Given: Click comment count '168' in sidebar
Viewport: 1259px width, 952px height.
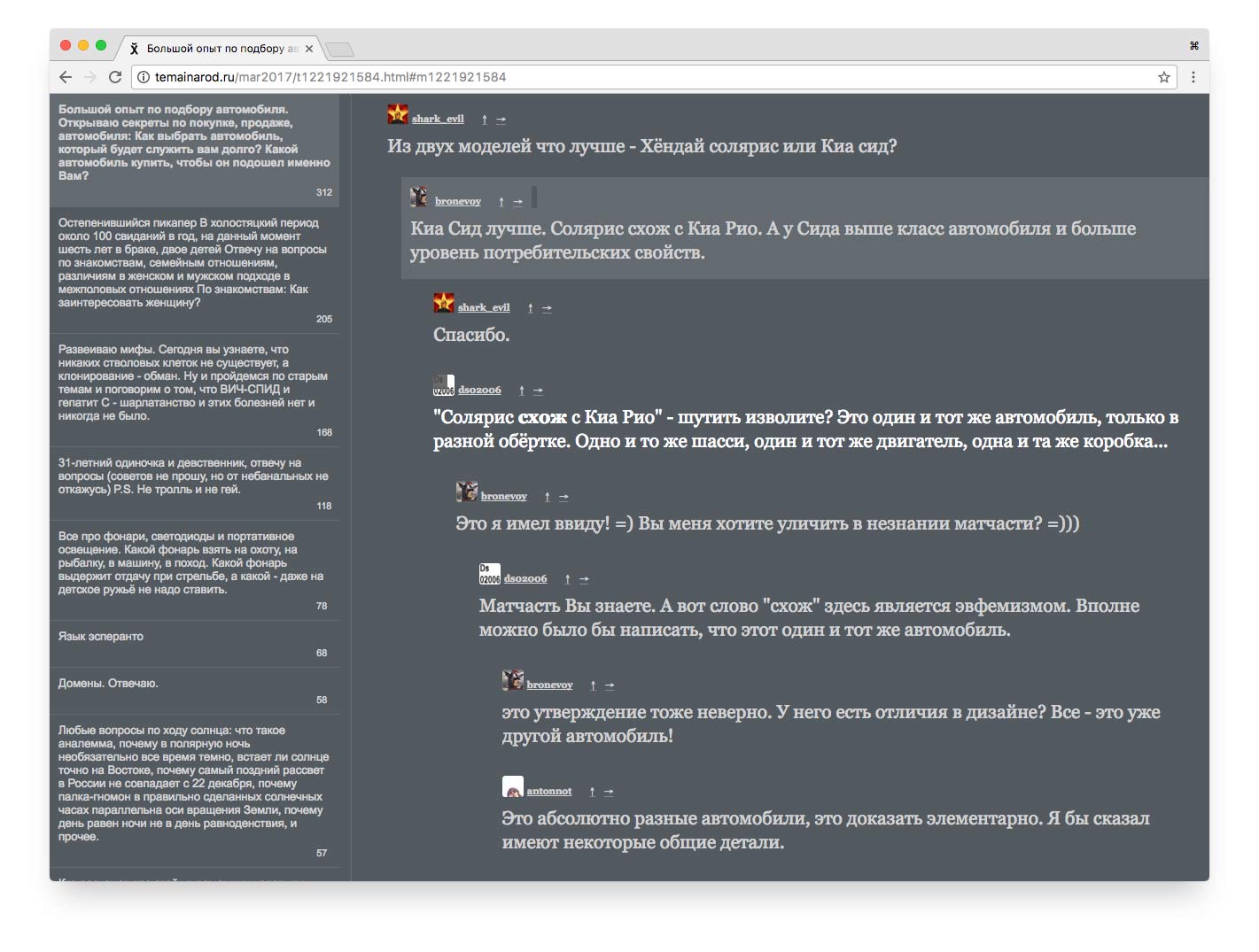Looking at the screenshot, I should (324, 432).
